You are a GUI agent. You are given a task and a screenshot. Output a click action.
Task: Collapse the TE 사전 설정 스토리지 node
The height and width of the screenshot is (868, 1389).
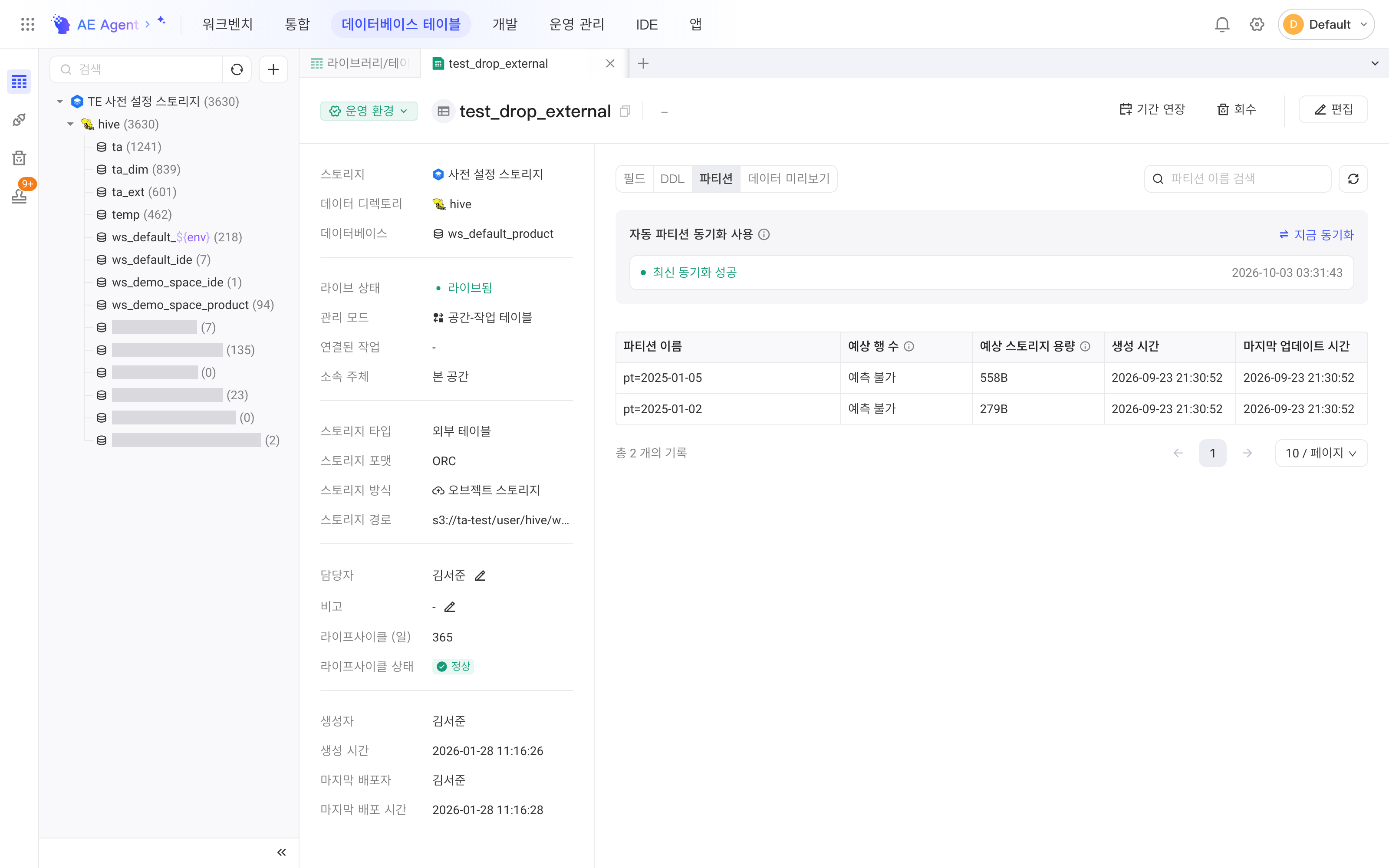[x=60, y=102]
